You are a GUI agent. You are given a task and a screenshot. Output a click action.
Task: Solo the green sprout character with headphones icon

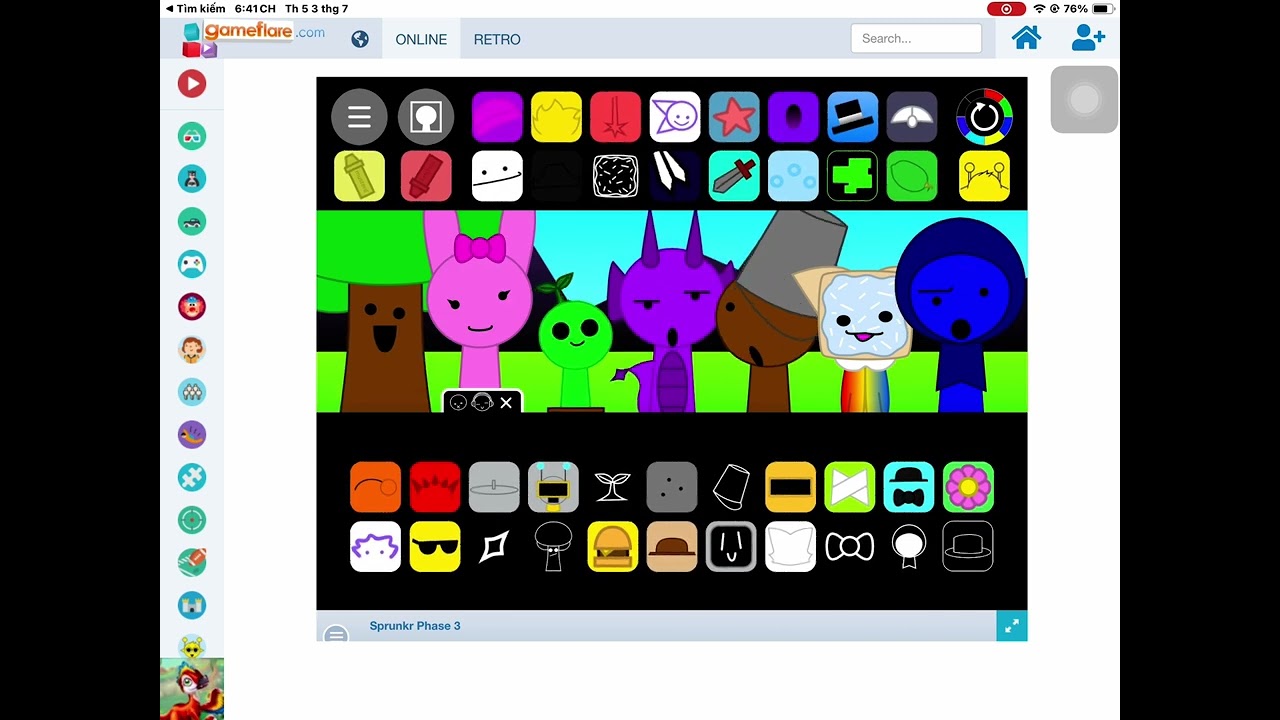[482, 403]
